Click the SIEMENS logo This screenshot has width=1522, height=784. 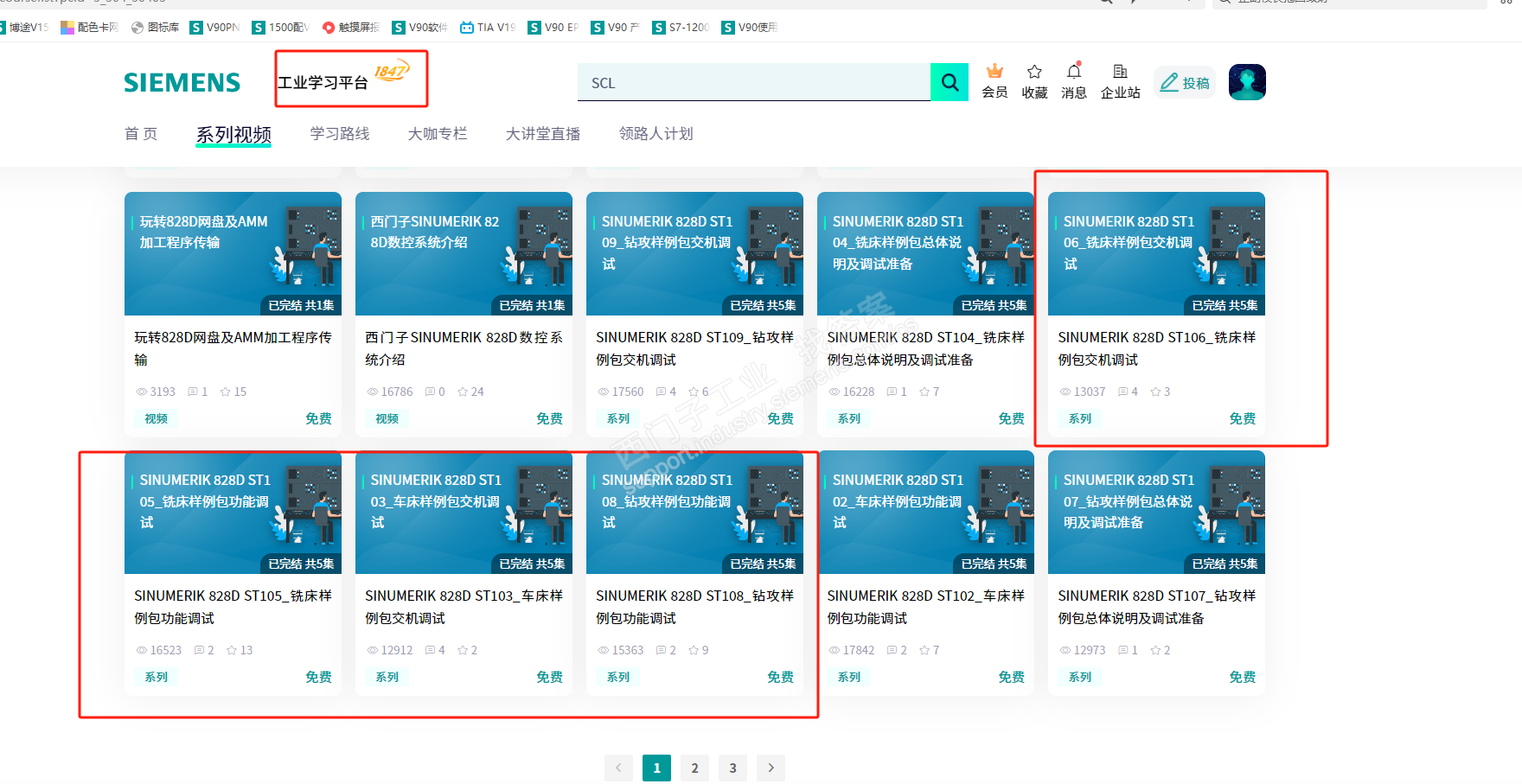[182, 82]
